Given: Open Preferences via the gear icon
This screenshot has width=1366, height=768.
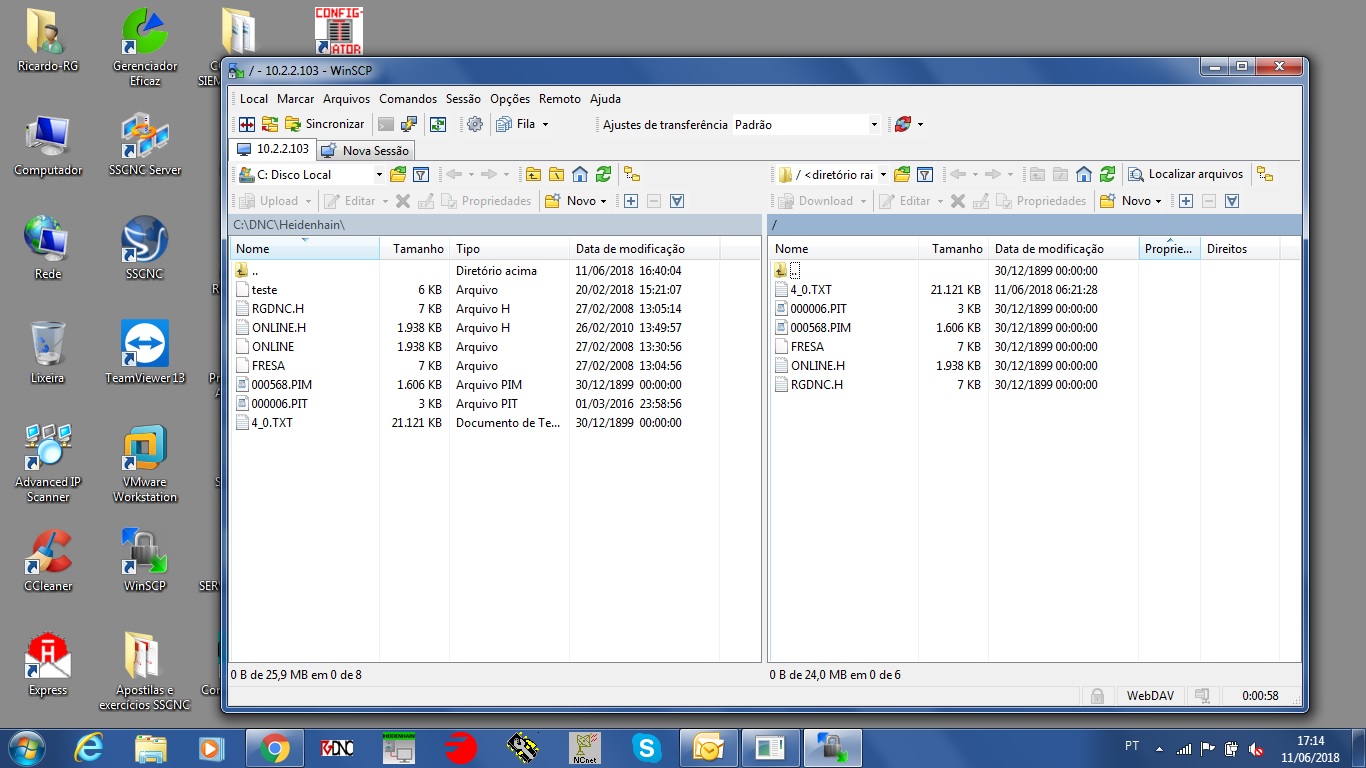Looking at the screenshot, I should pyautogui.click(x=475, y=124).
